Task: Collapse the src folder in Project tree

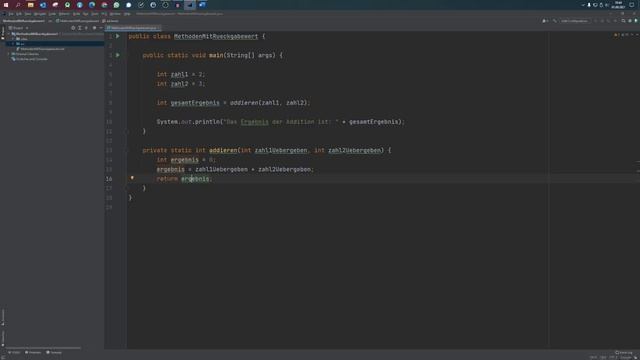Action: pyautogui.click(x=13, y=44)
